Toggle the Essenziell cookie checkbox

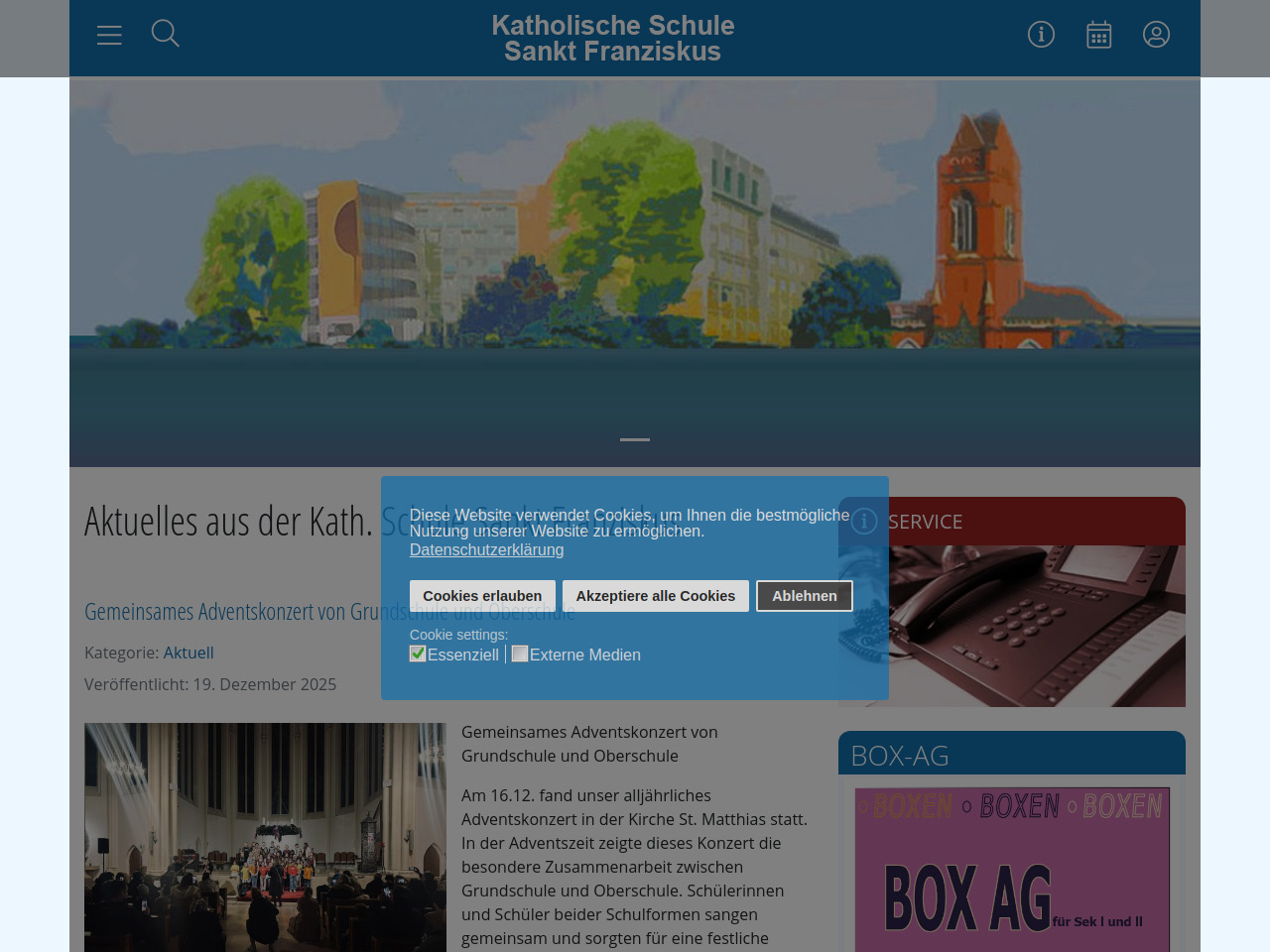tap(418, 654)
